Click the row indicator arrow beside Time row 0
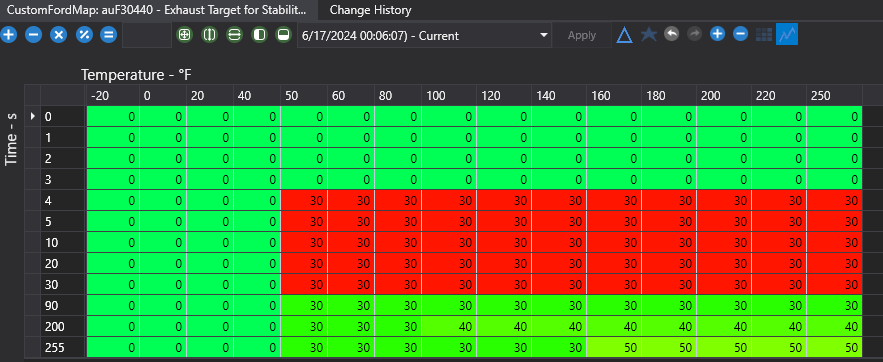Screen dimensions: 883x362 [33, 117]
